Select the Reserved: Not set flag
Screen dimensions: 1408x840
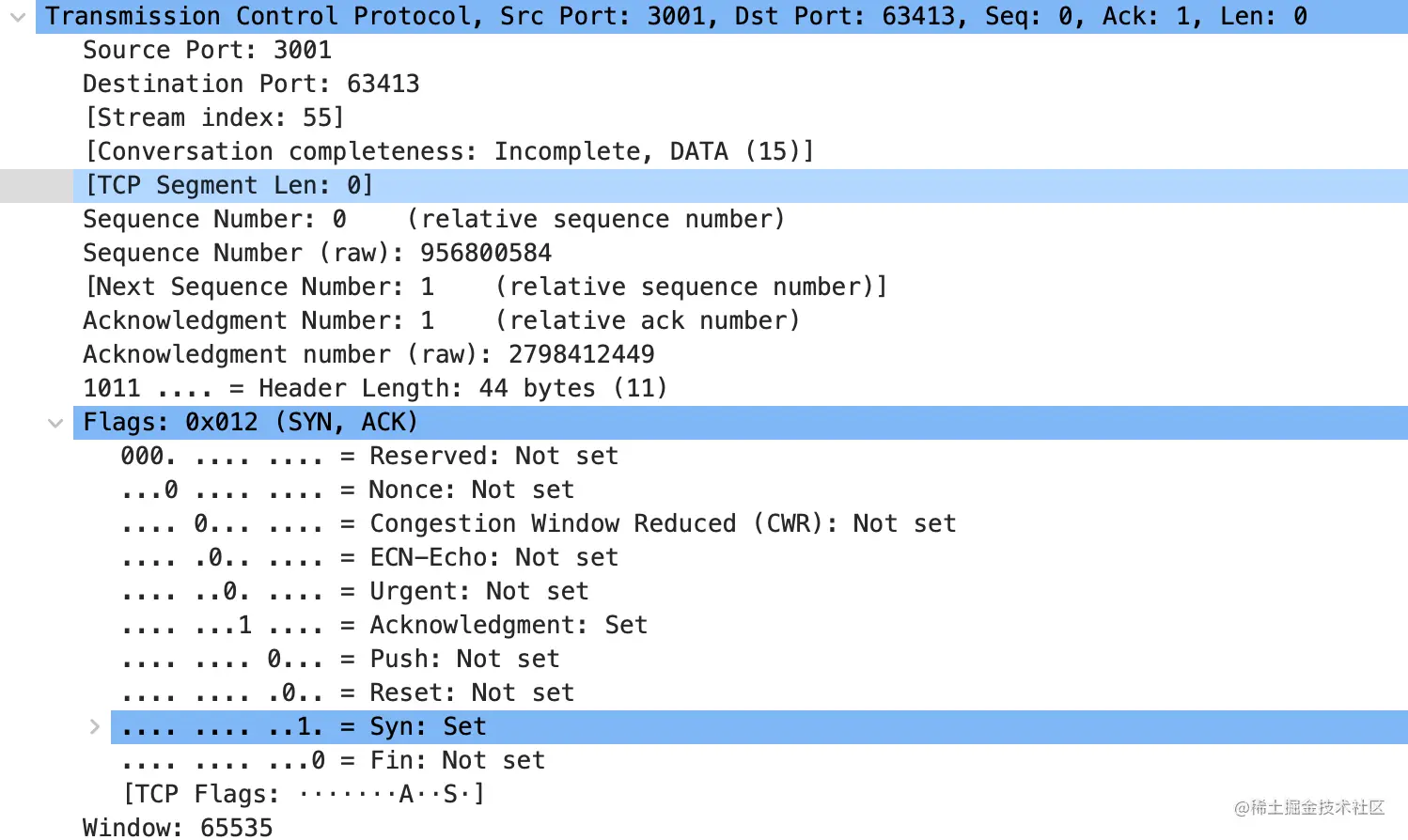369,457
